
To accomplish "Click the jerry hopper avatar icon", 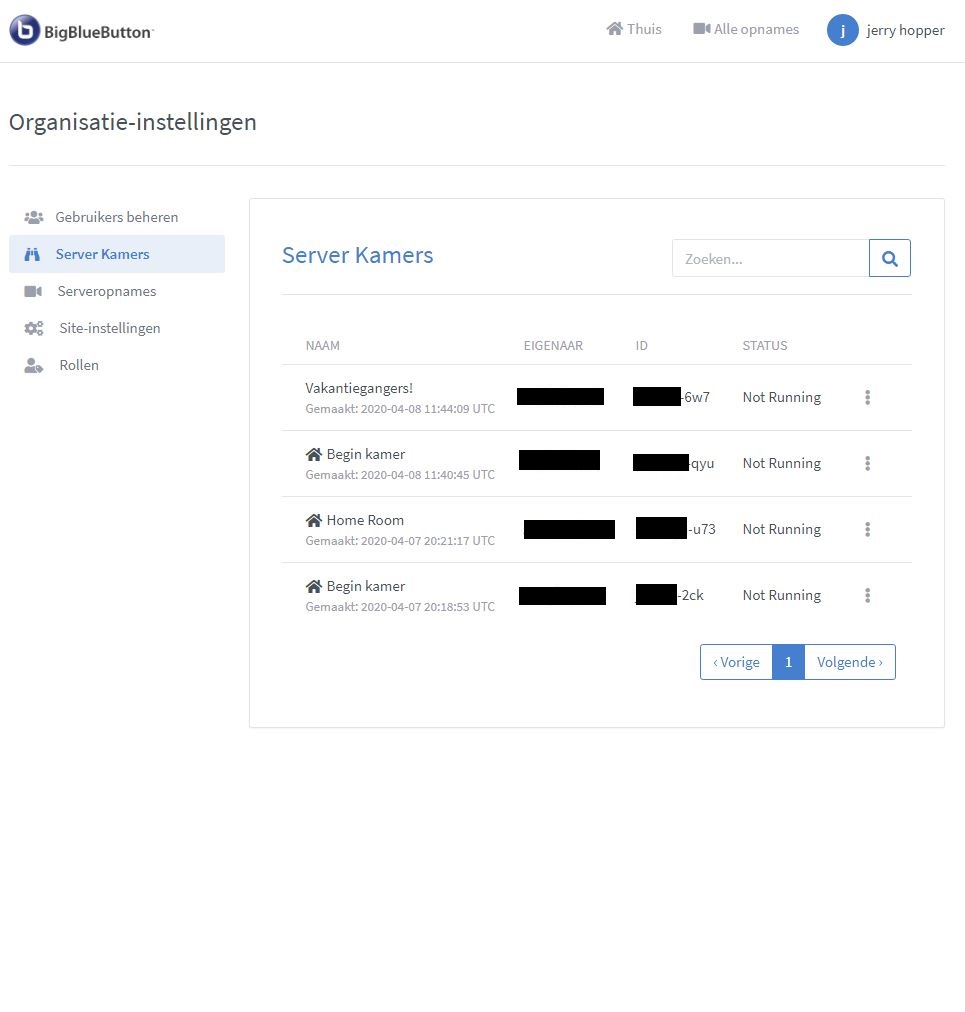I will pos(842,30).
